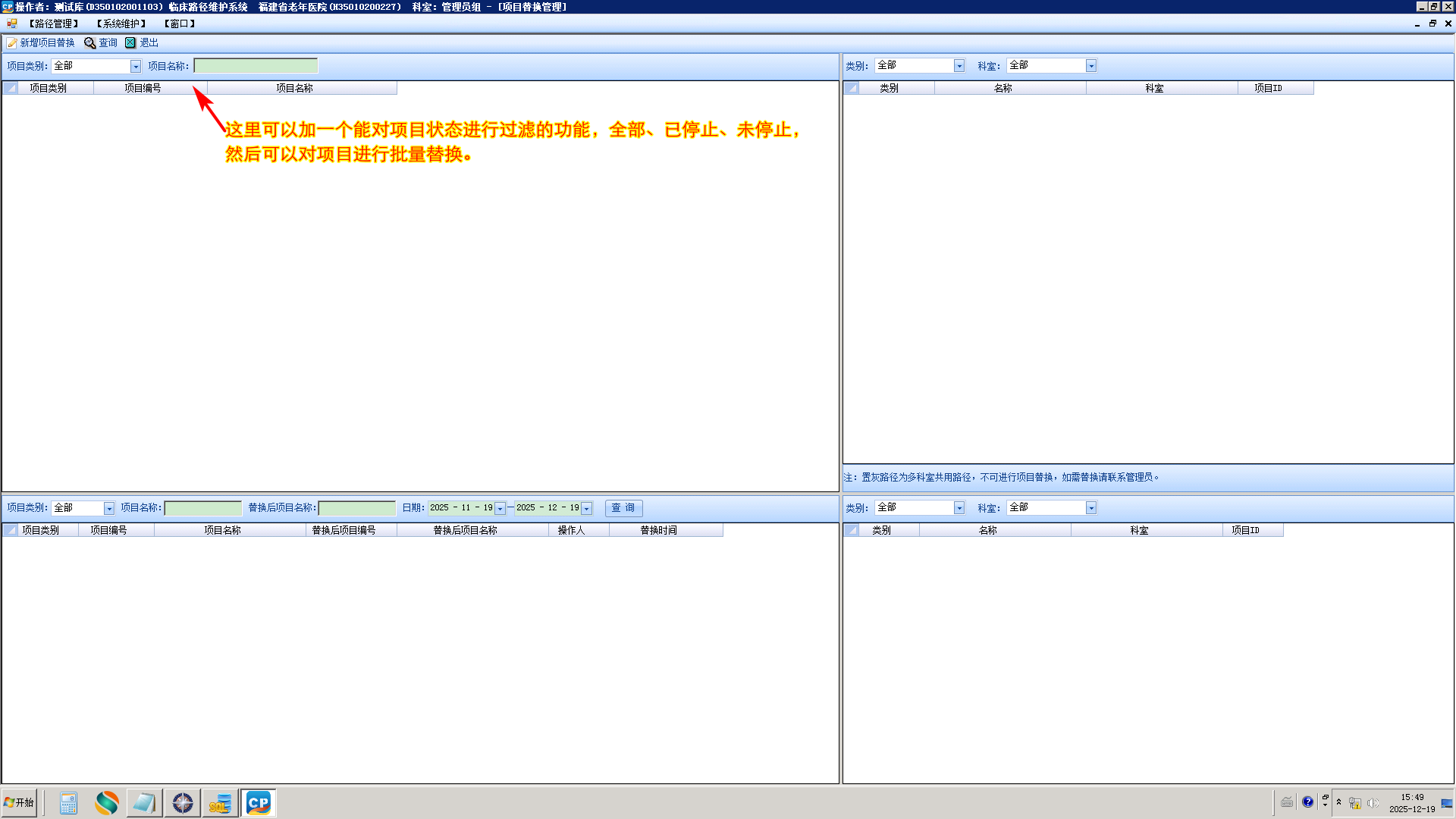Viewport: 1456px width, 819px height.
Task: Click the 查询 magnifier toolbar icon
Action: 90,43
